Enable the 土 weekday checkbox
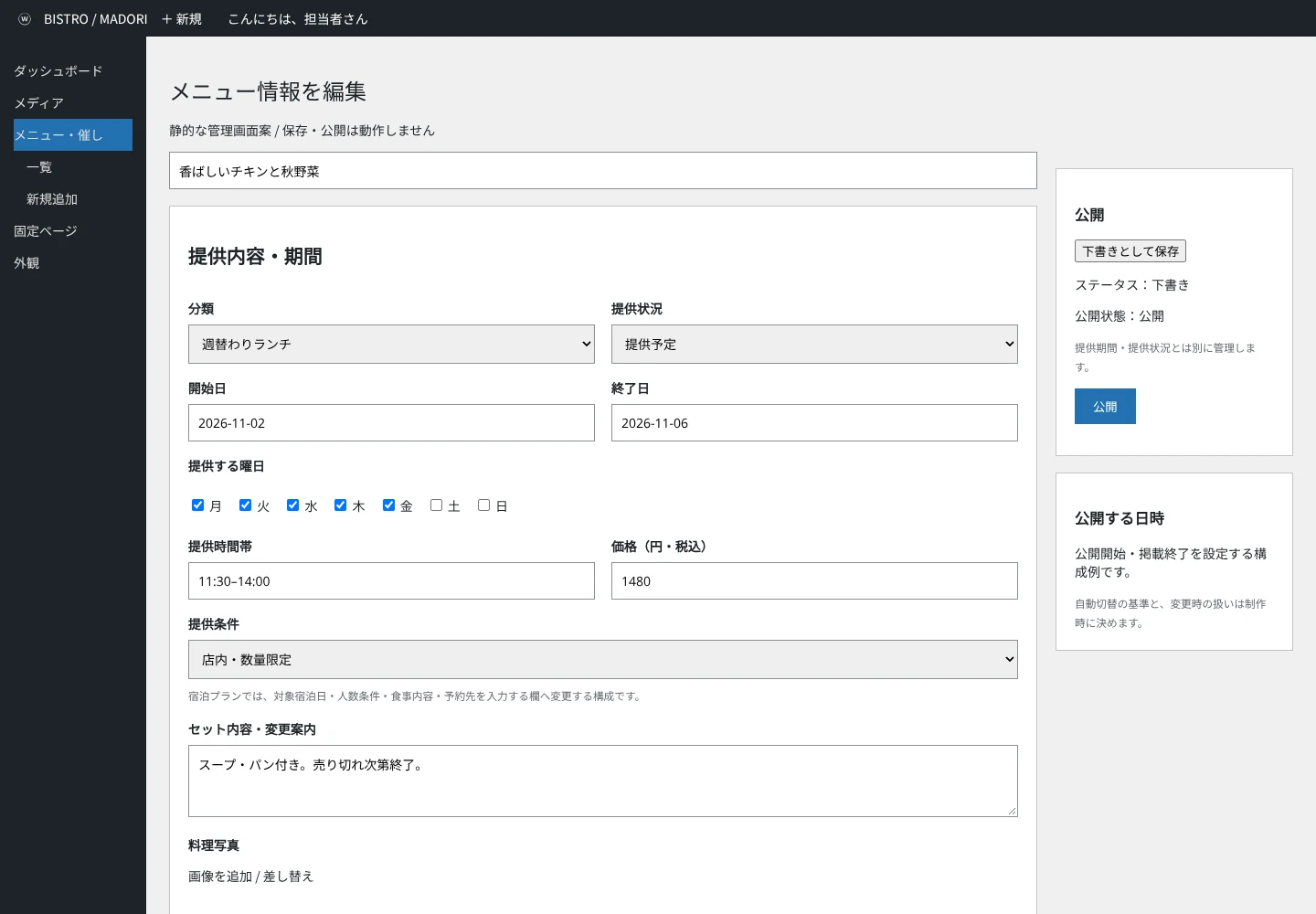The image size is (1316, 914). pos(436,505)
